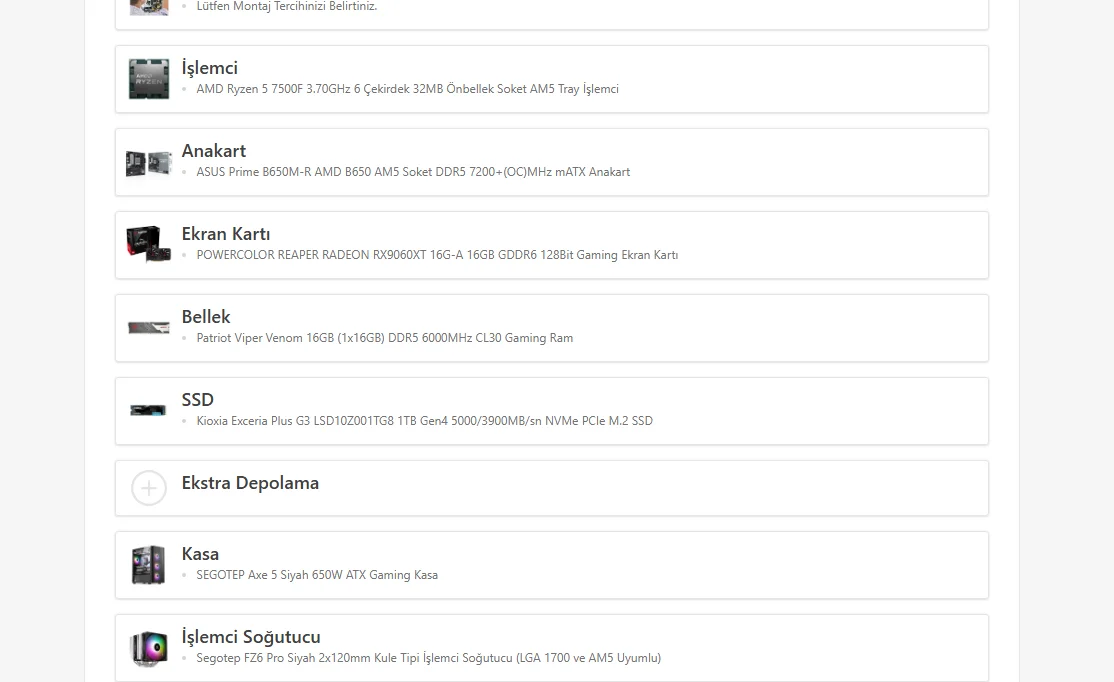Open the İşlemci section heading

pos(209,68)
